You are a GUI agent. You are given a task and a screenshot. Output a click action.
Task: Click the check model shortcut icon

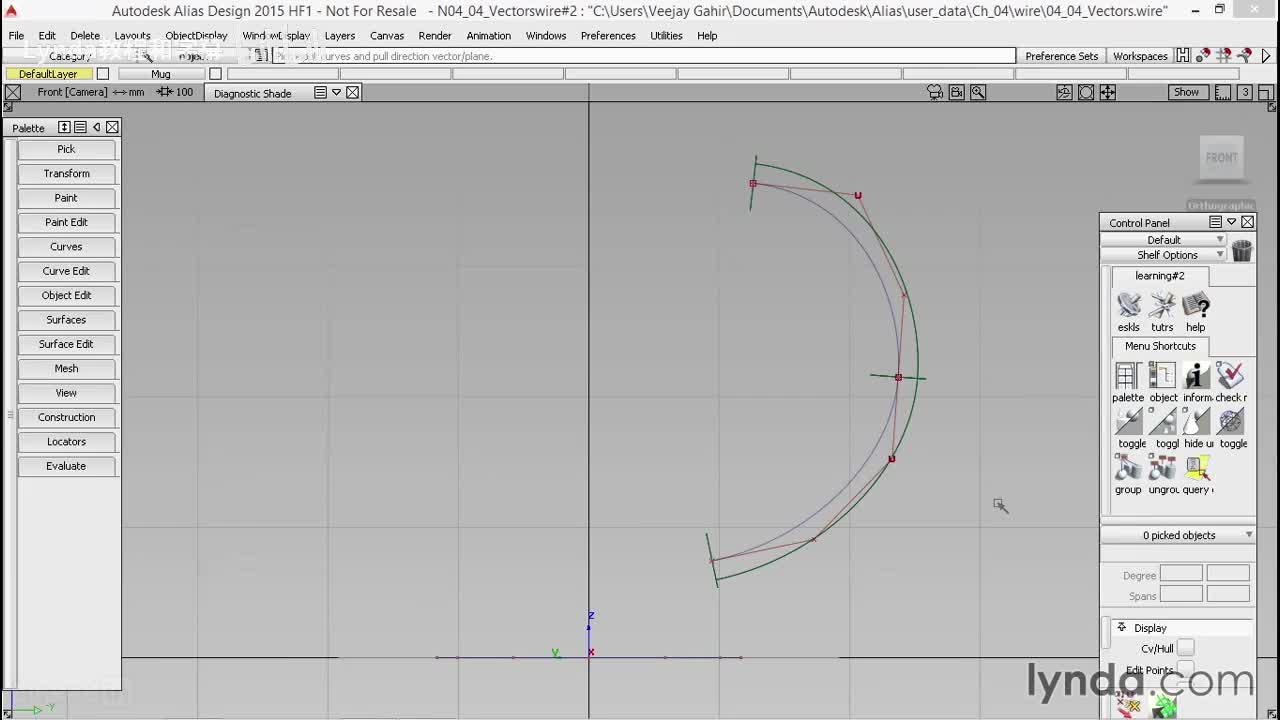(1230, 376)
